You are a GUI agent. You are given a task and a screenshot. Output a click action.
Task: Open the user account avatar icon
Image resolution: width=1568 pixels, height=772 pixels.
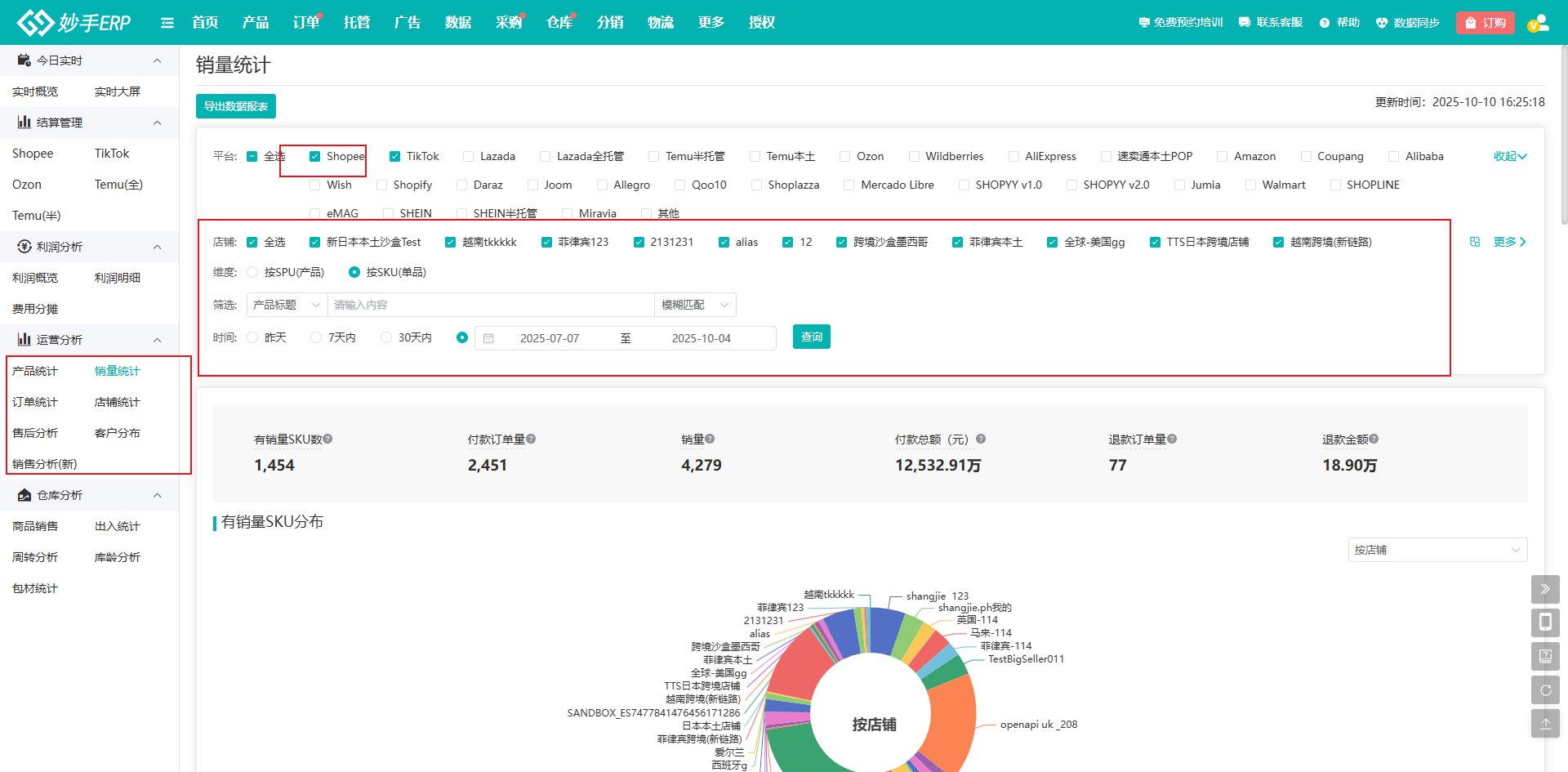(x=1538, y=23)
